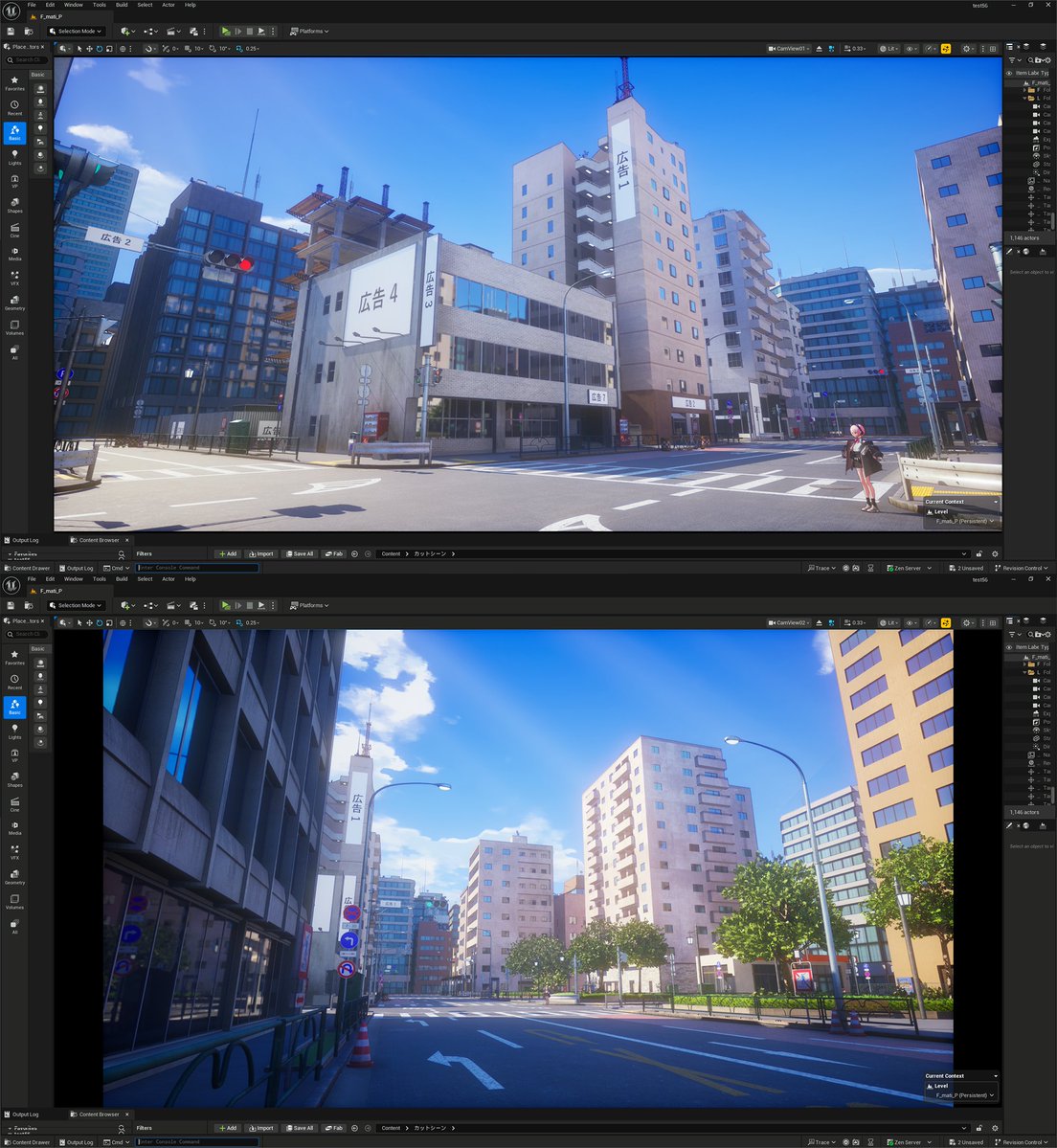Toggle yellow highlighted viewport button, bottom window
1057x1148 pixels.
tap(946, 623)
